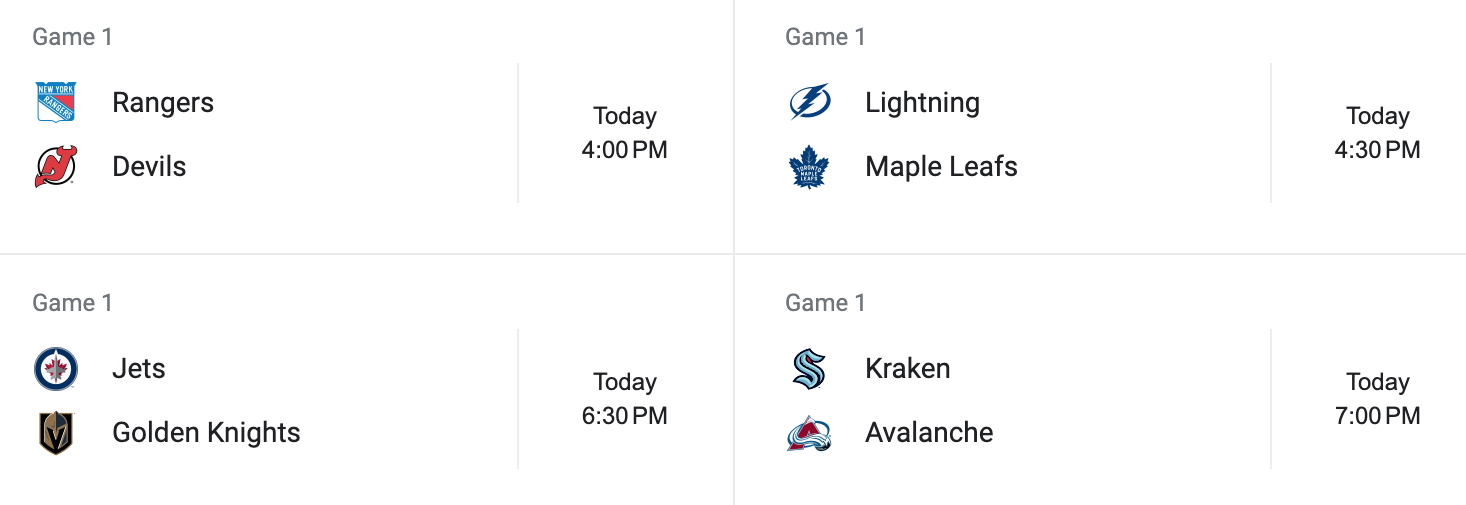
Task: Click the Seattle Kraken logo
Action: point(808,368)
